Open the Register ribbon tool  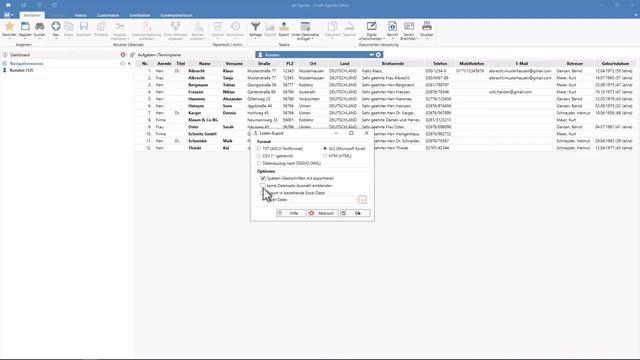coord(25,29)
